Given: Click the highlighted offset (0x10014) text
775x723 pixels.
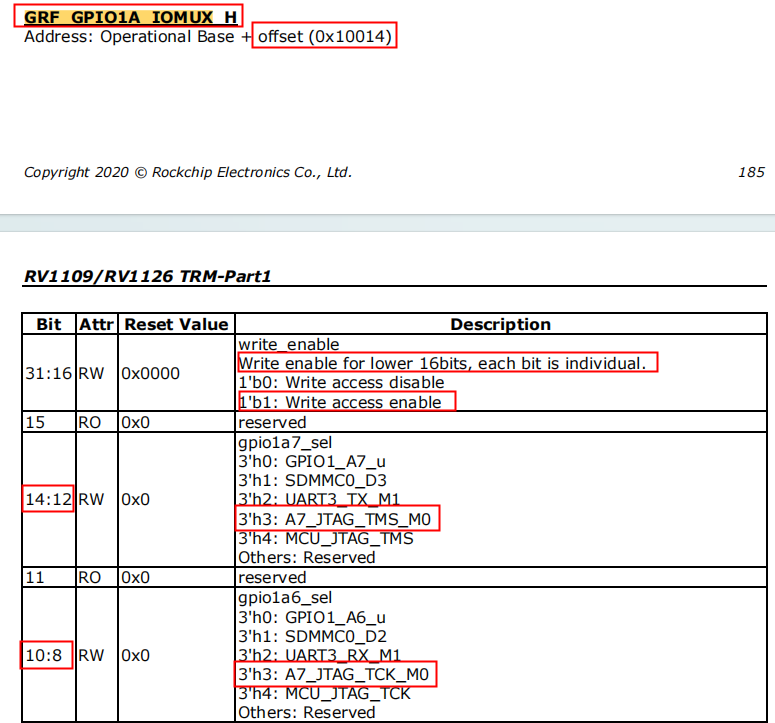Looking at the screenshot, I should tap(326, 37).
